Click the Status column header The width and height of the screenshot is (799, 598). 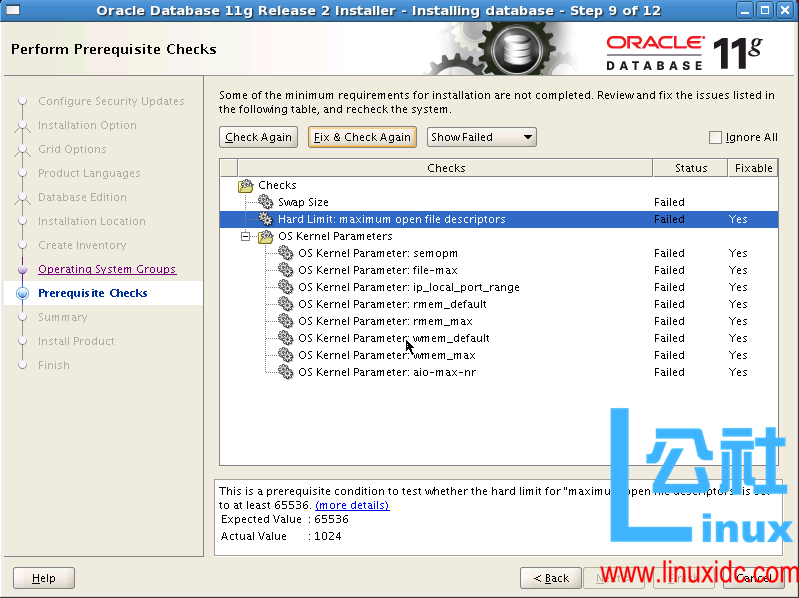click(x=690, y=168)
